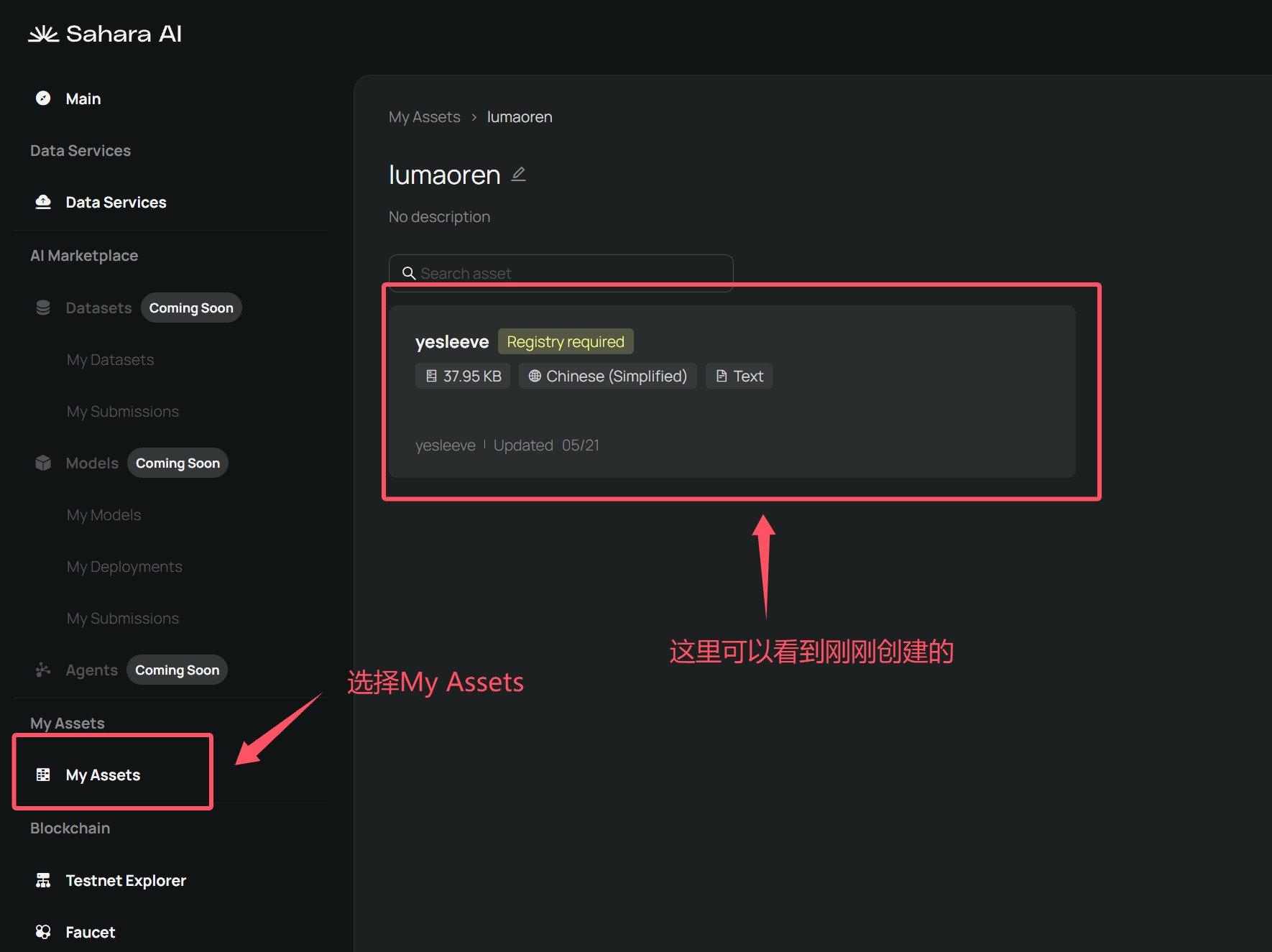Click the Blockchain section label
The image size is (1272, 952).
[70, 828]
